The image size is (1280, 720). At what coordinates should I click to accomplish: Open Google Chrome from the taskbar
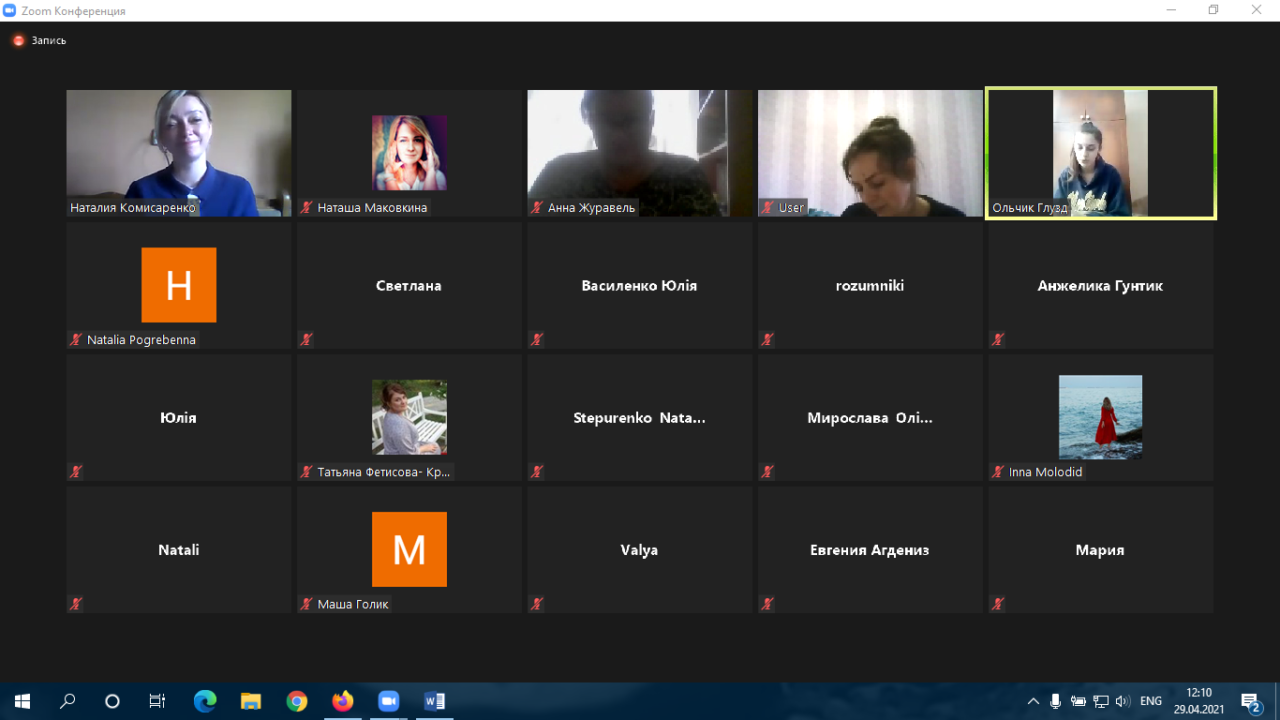[x=297, y=701]
